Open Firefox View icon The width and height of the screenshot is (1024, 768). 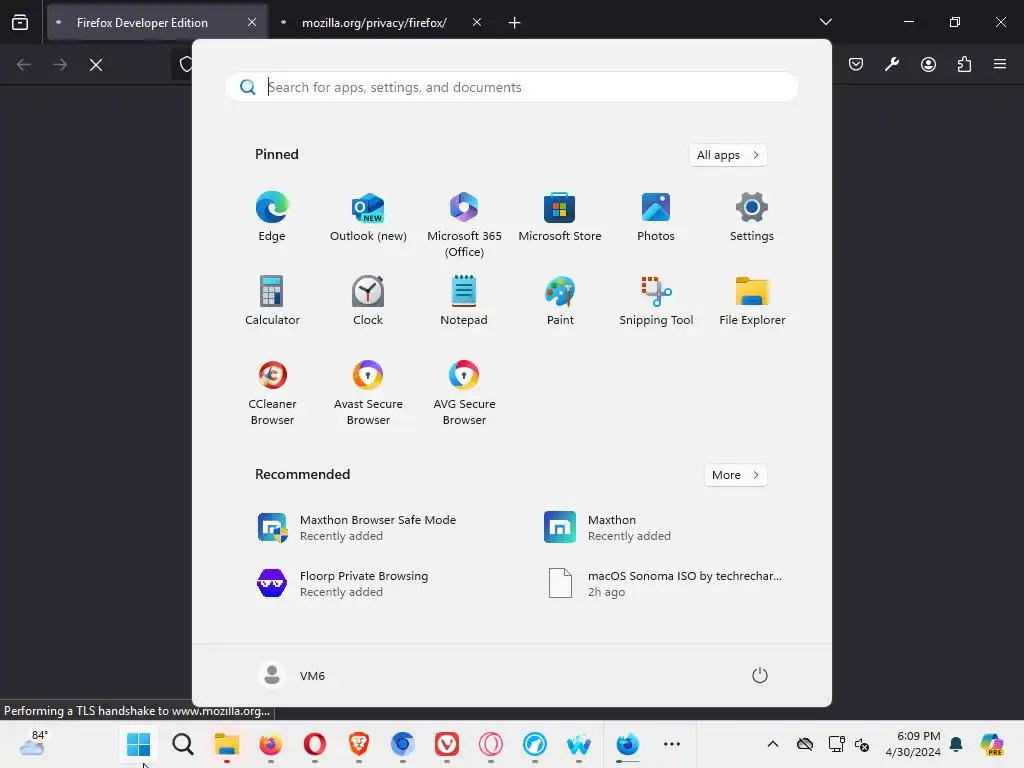point(20,23)
